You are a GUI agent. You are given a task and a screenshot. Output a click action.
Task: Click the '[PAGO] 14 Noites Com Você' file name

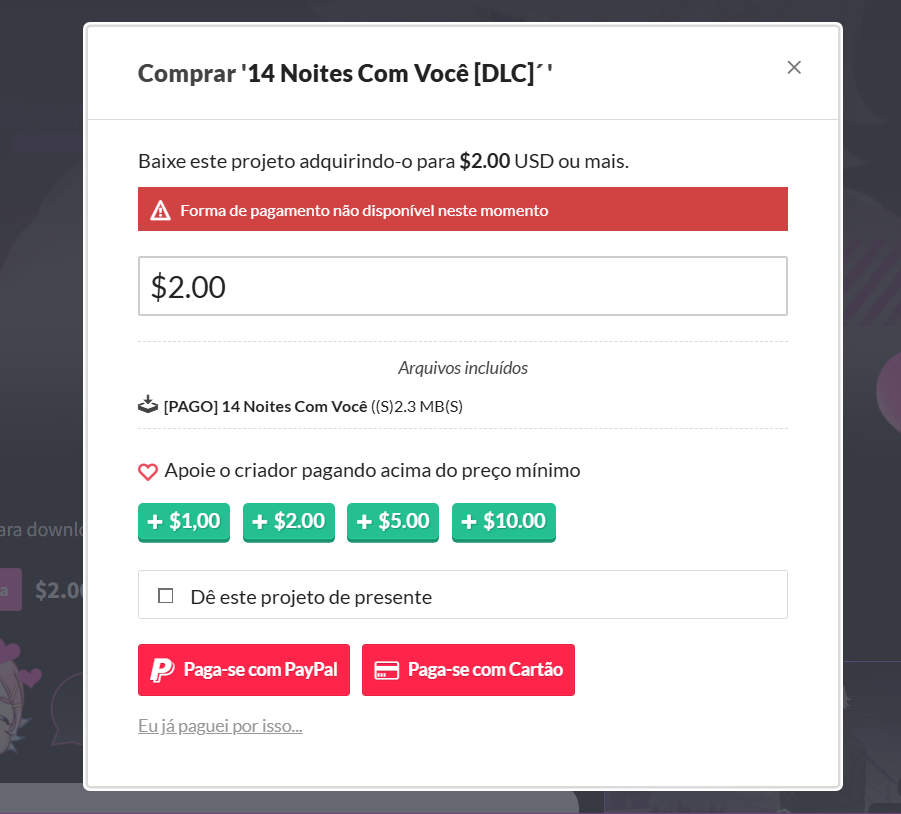click(265, 406)
